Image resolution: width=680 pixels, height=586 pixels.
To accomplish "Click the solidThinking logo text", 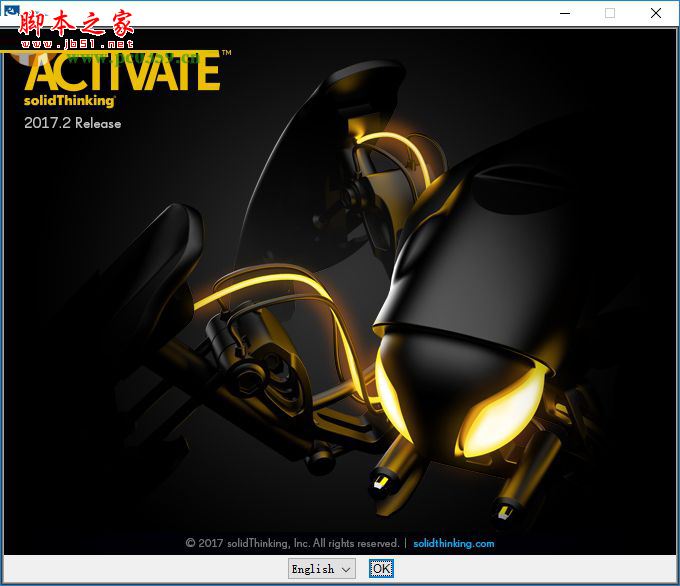I will [x=69, y=101].
